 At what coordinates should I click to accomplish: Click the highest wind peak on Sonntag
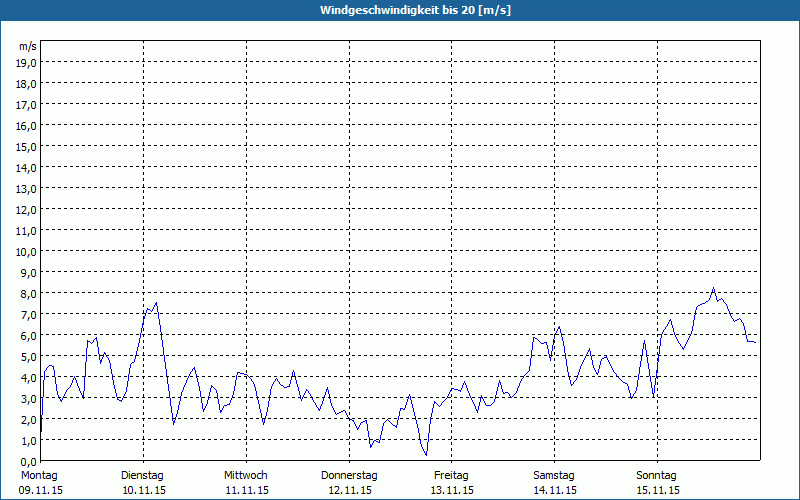(x=713, y=289)
